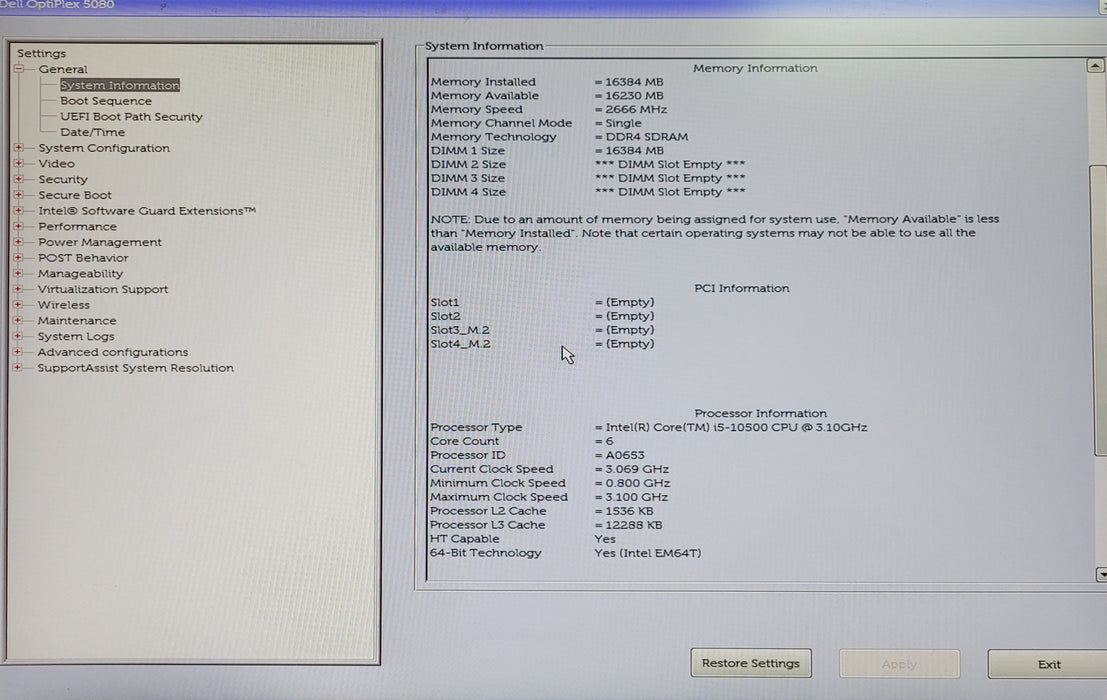Select the Video category label

56,164
